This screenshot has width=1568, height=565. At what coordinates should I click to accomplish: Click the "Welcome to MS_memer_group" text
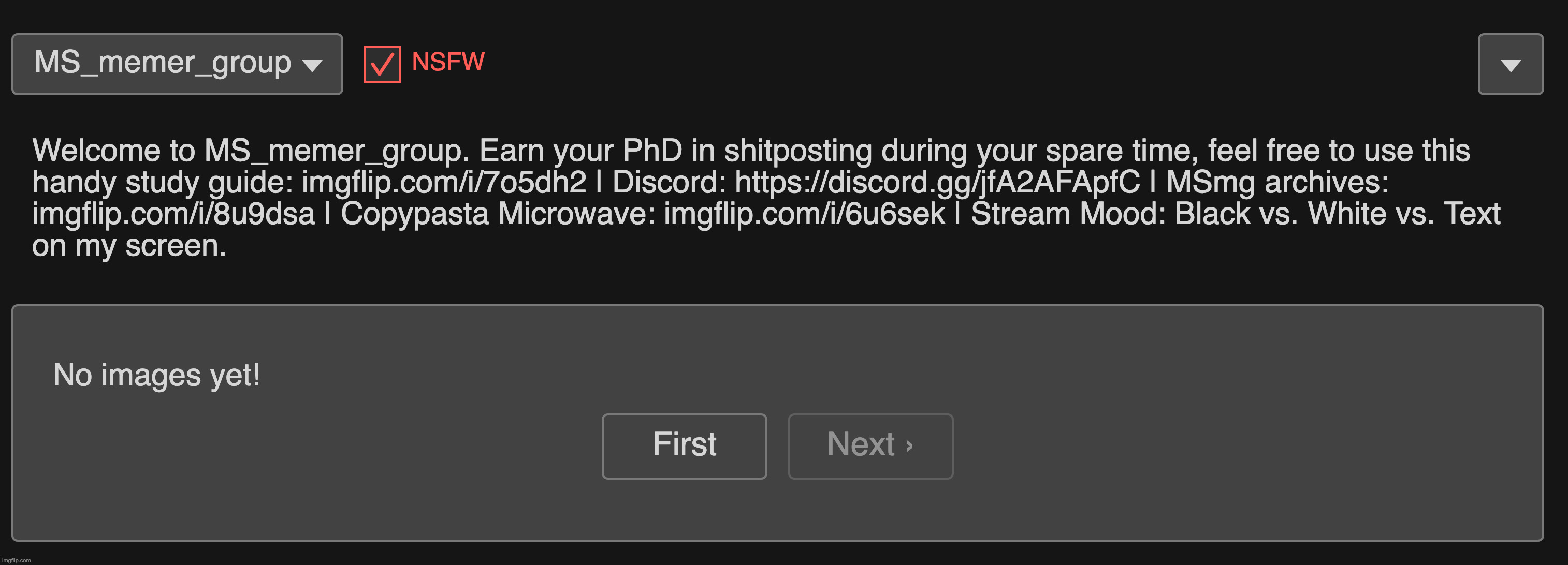click(x=251, y=151)
